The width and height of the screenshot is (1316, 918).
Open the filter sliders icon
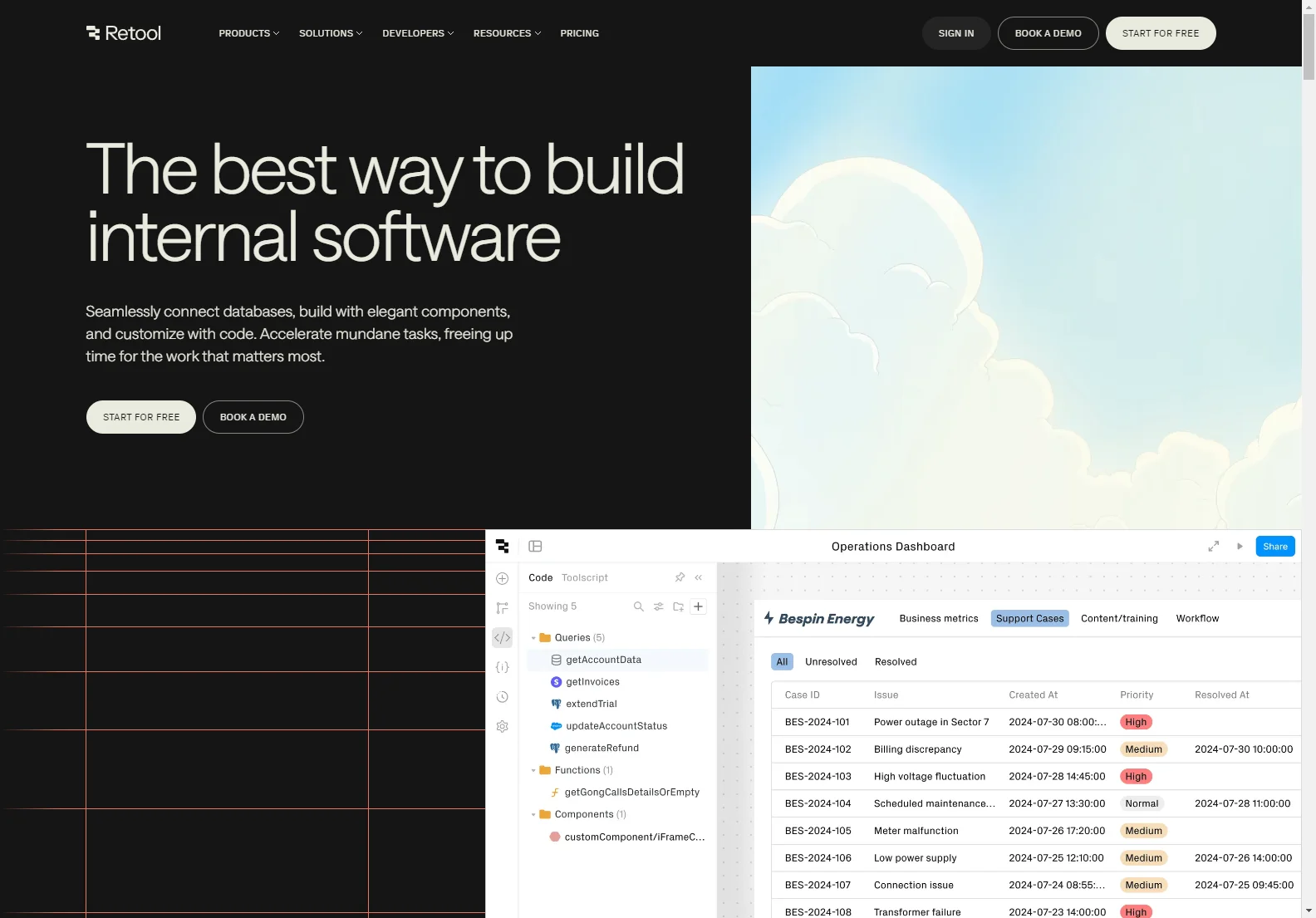pos(658,606)
